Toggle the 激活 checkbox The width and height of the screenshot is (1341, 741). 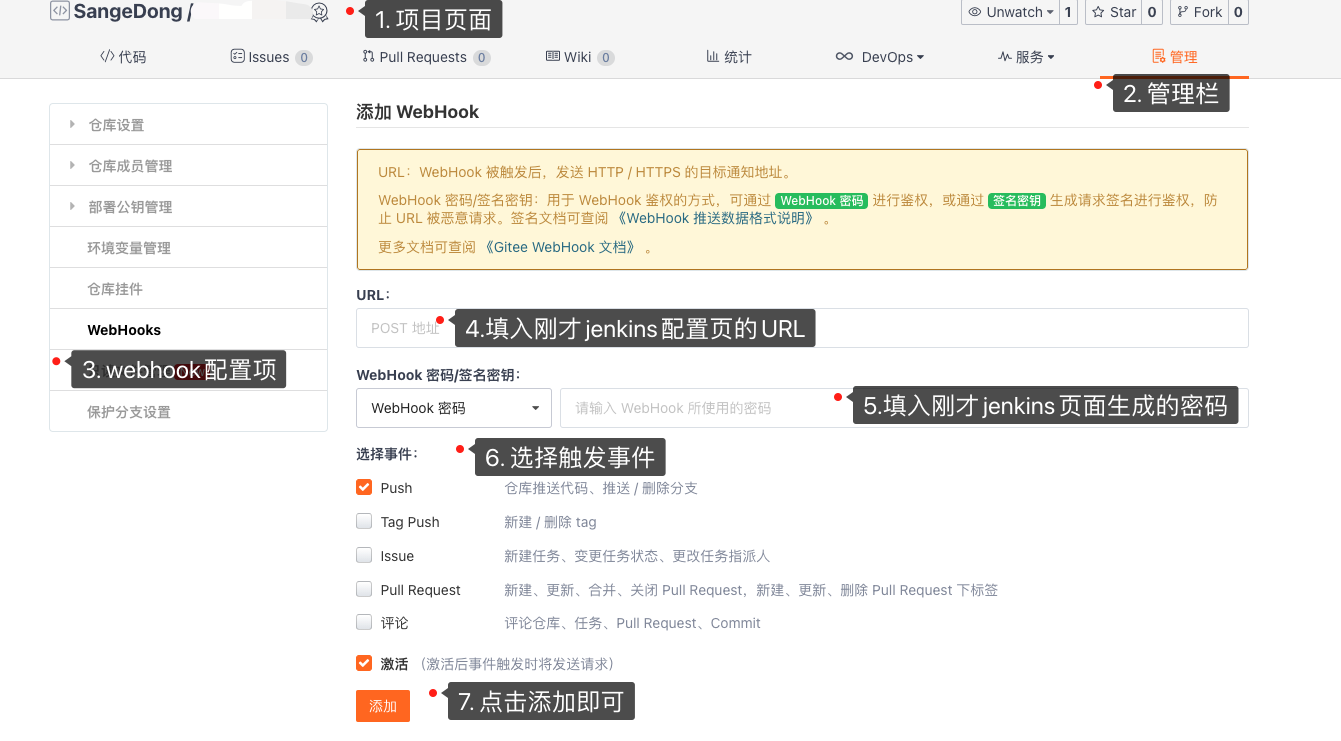coord(364,663)
